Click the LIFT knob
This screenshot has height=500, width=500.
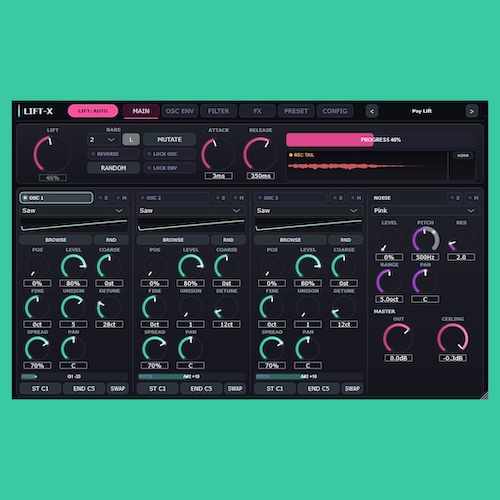52,154
